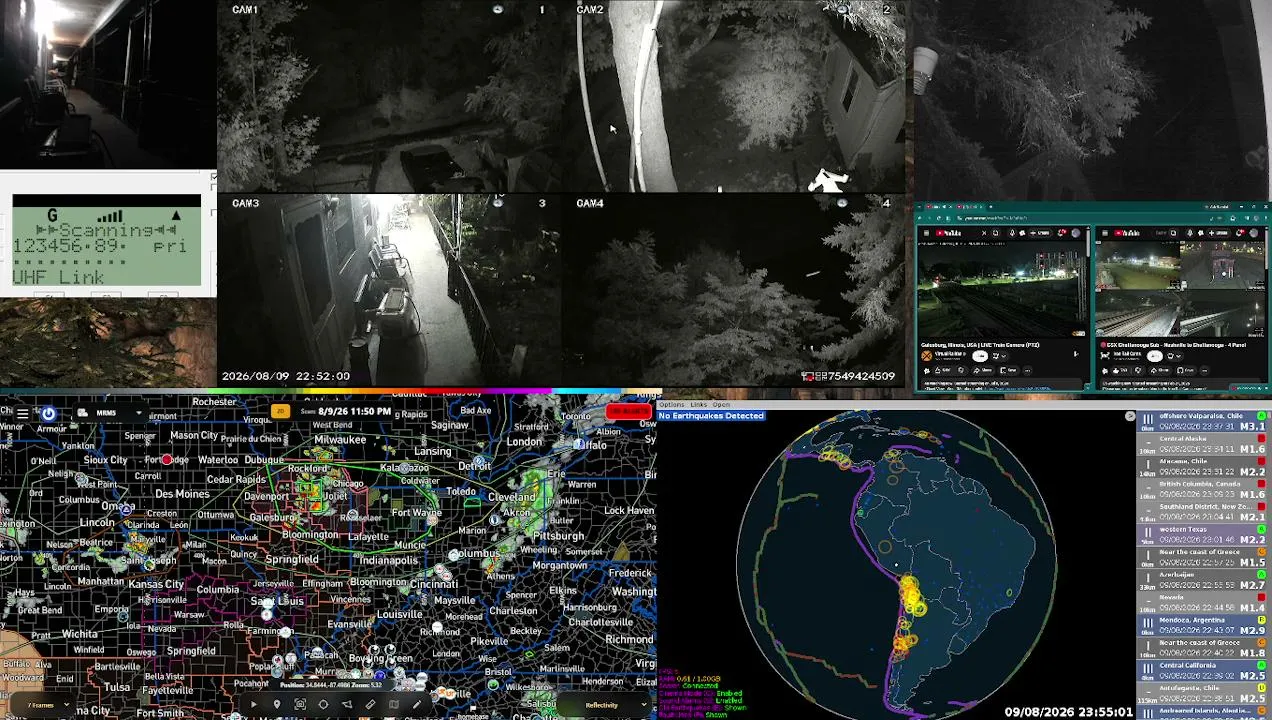The width and height of the screenshot is (1272, 720).
Task: Click the search icon in CSX Chattanooga window
Action: [1173, 233]
